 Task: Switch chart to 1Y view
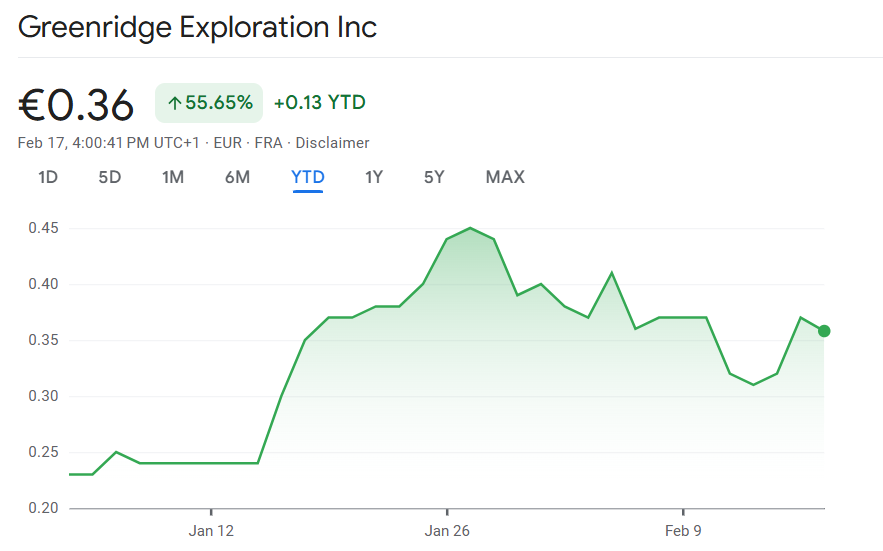click(374, 177)
